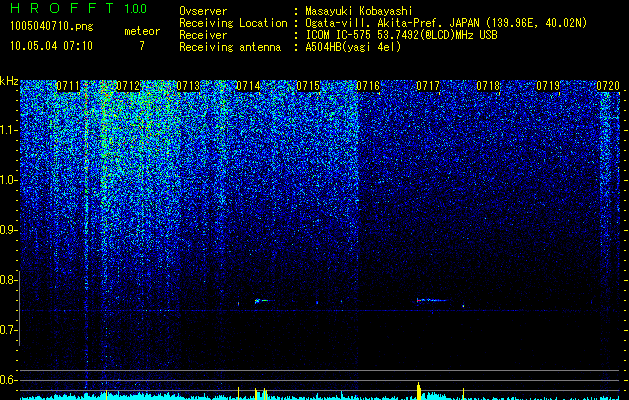Click the Receiving Location value line
This screenshot has width=629, height=400.
click(446, 23)
